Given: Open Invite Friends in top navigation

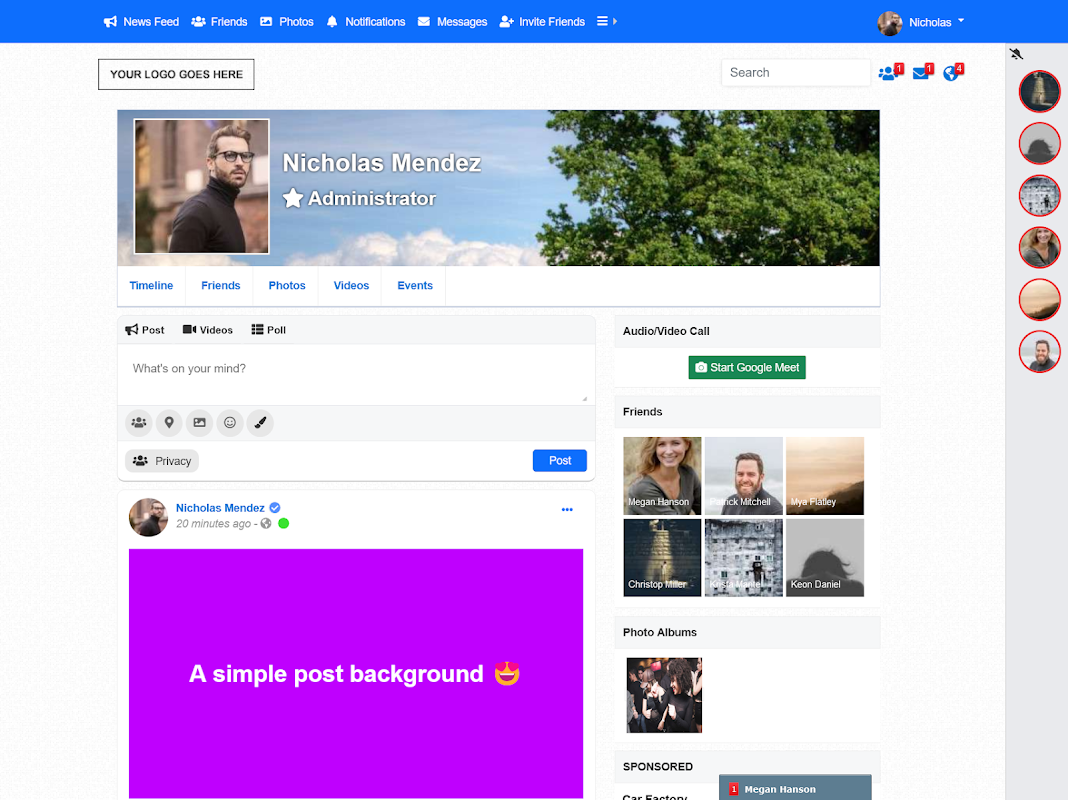Looking at the screenshot, I should coord(542,22).
